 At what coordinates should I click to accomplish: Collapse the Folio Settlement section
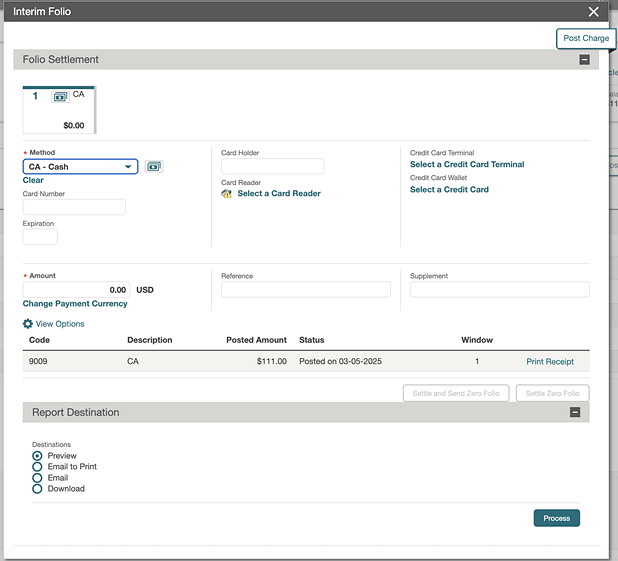pyautogui.click(x=584, y=60)
